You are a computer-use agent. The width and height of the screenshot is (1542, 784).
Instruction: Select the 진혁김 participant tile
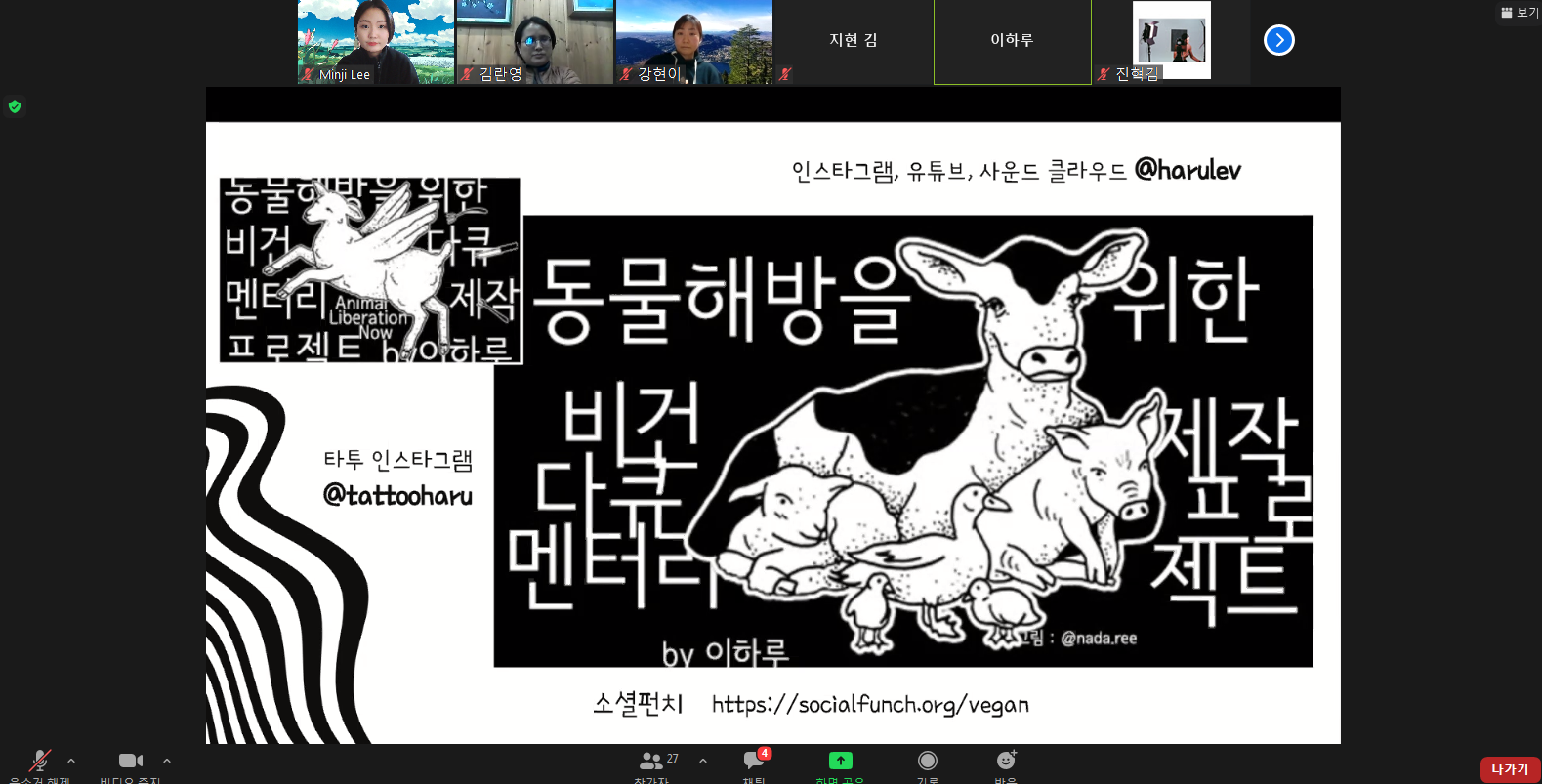[1172, 42]
